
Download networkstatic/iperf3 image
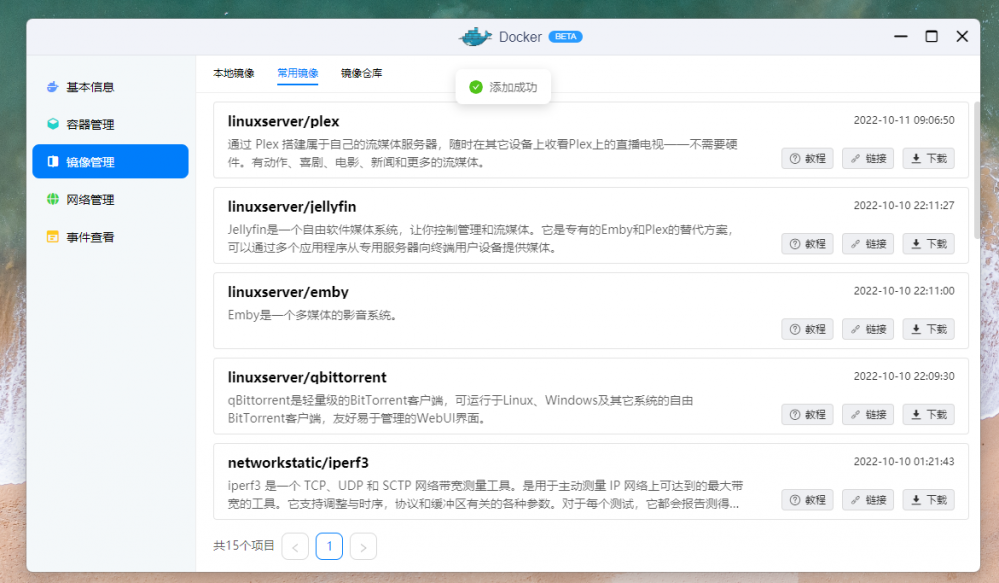click(x=928, y=500)
